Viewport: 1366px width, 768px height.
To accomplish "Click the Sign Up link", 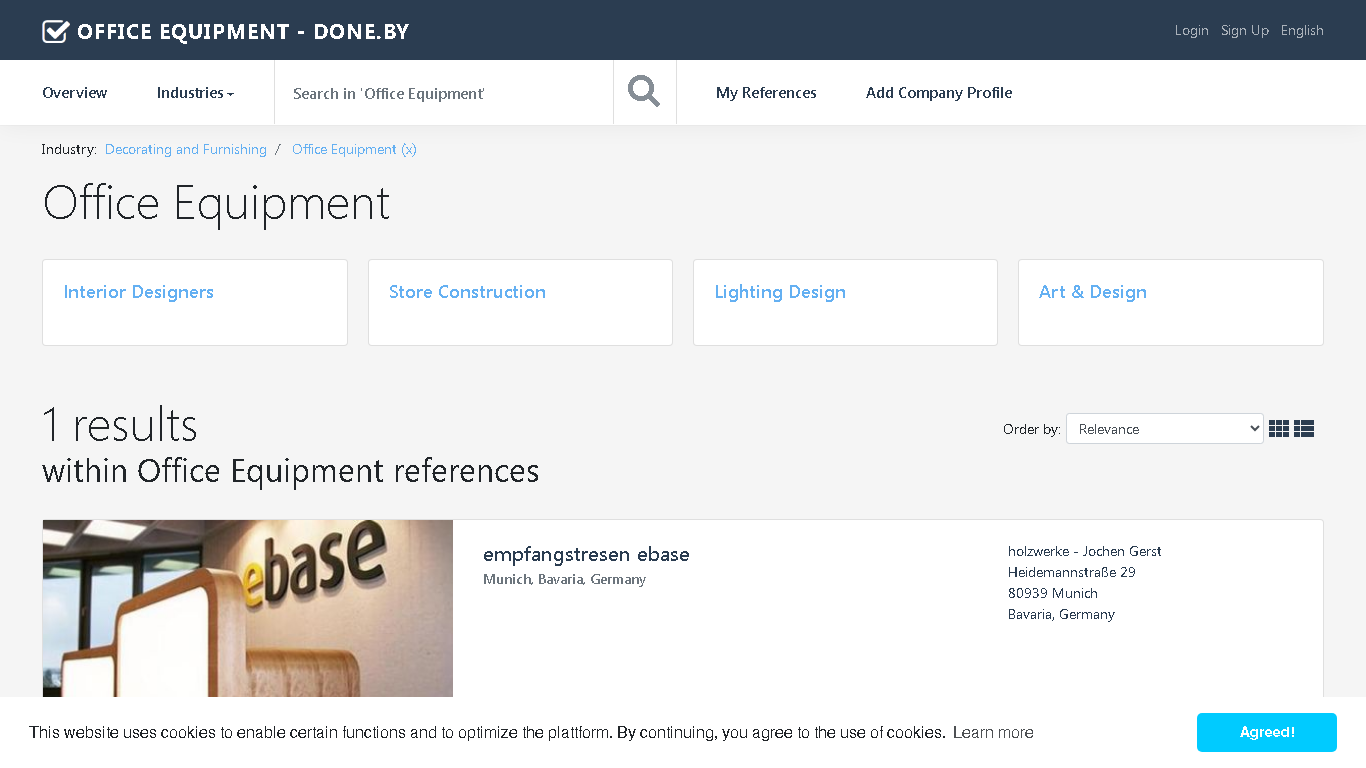I will [1245, 30].
